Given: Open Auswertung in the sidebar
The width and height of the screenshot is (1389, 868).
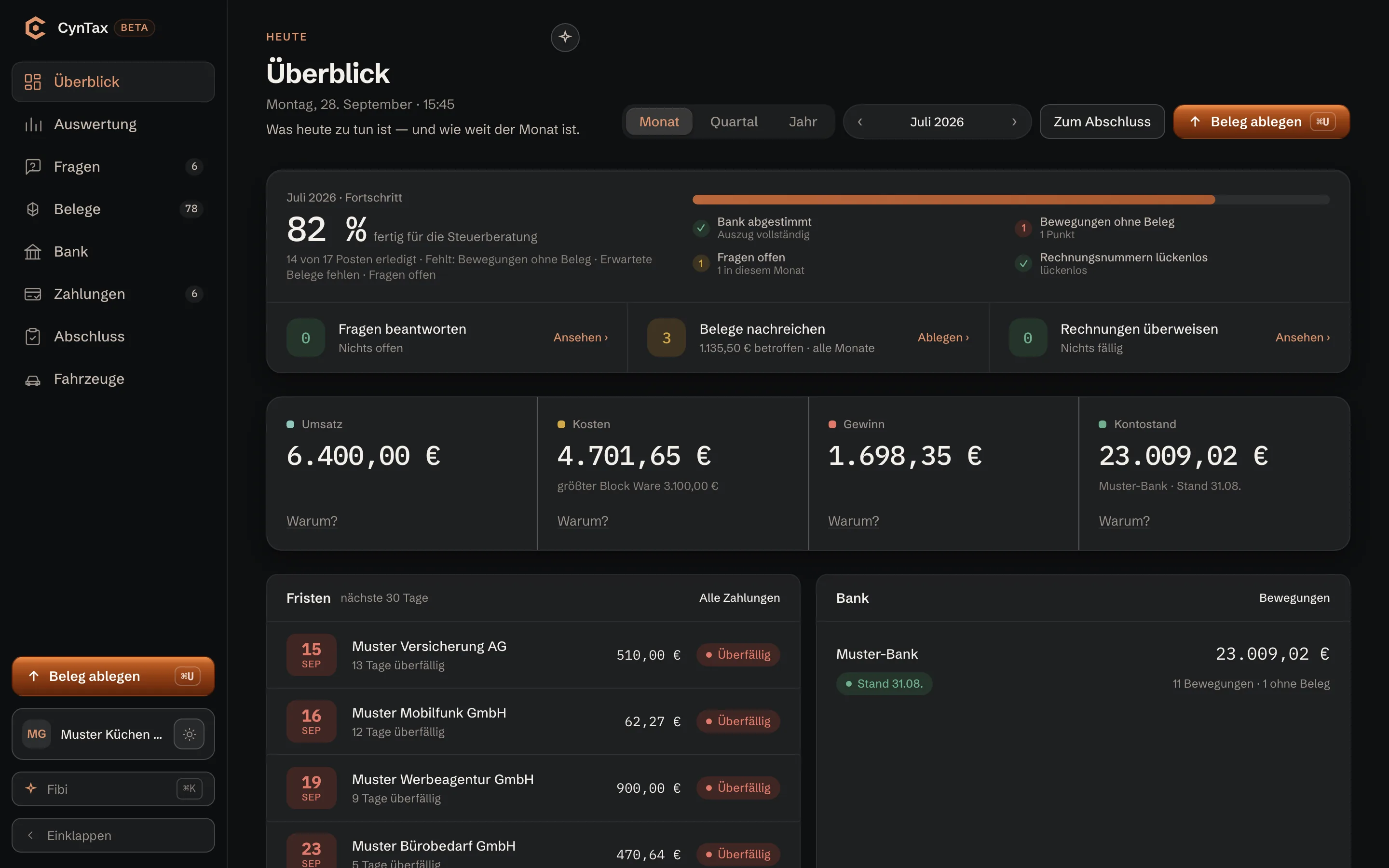Looking at the screenshot, I should click(x=113, y=124).
